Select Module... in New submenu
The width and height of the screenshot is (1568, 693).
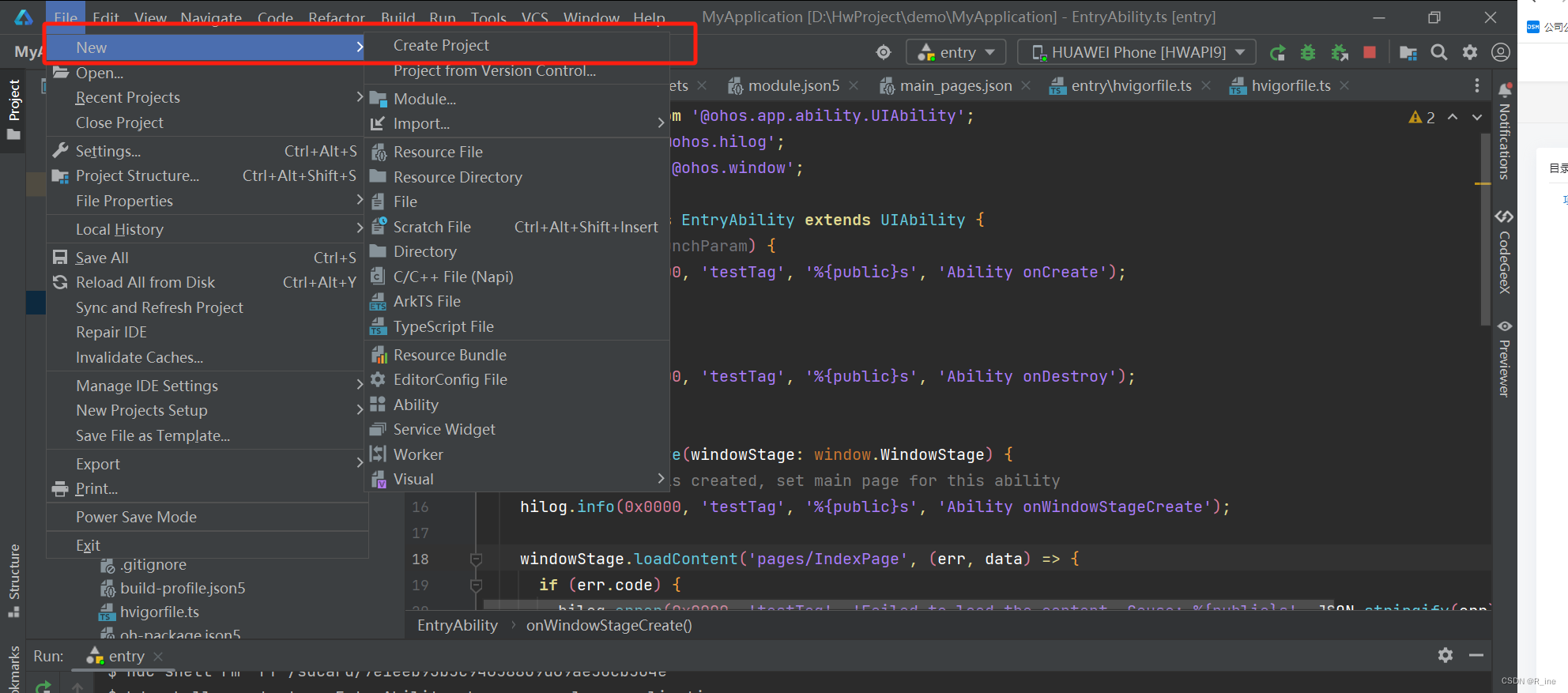coord(517,99)
